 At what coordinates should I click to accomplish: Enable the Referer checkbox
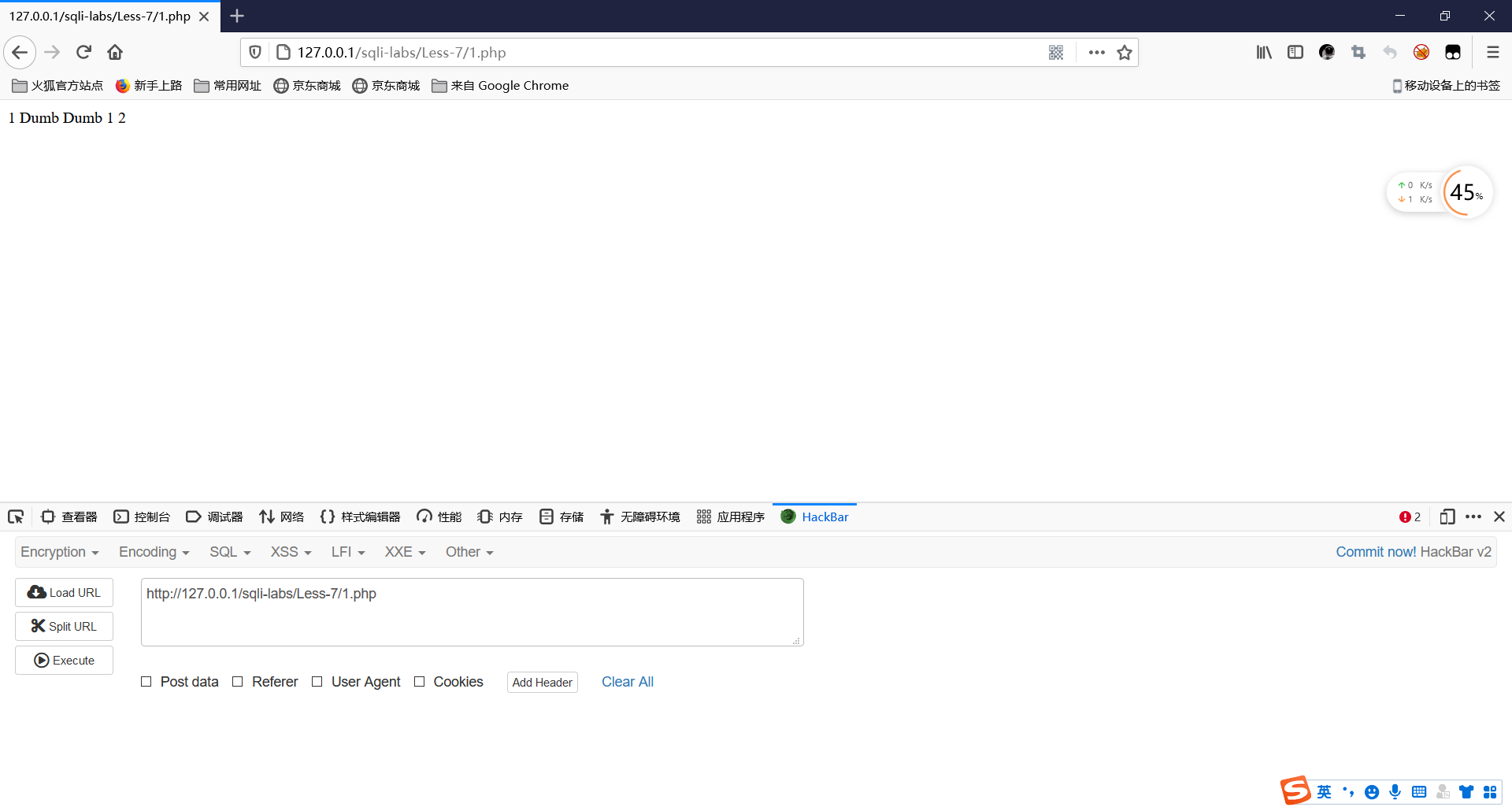(x=237, y=682)
